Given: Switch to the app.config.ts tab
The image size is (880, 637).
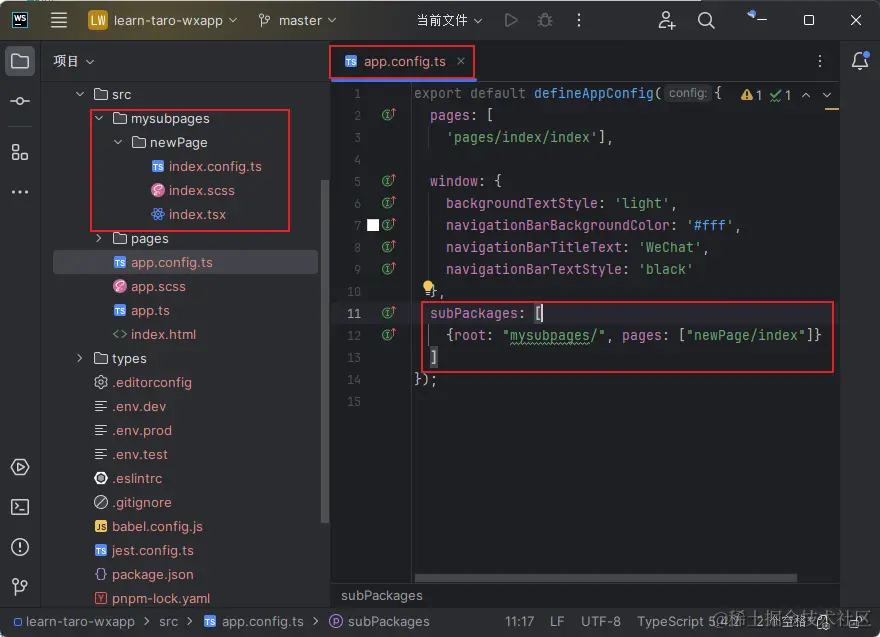Looking at the screenshot, I should [x=404, y=62].
